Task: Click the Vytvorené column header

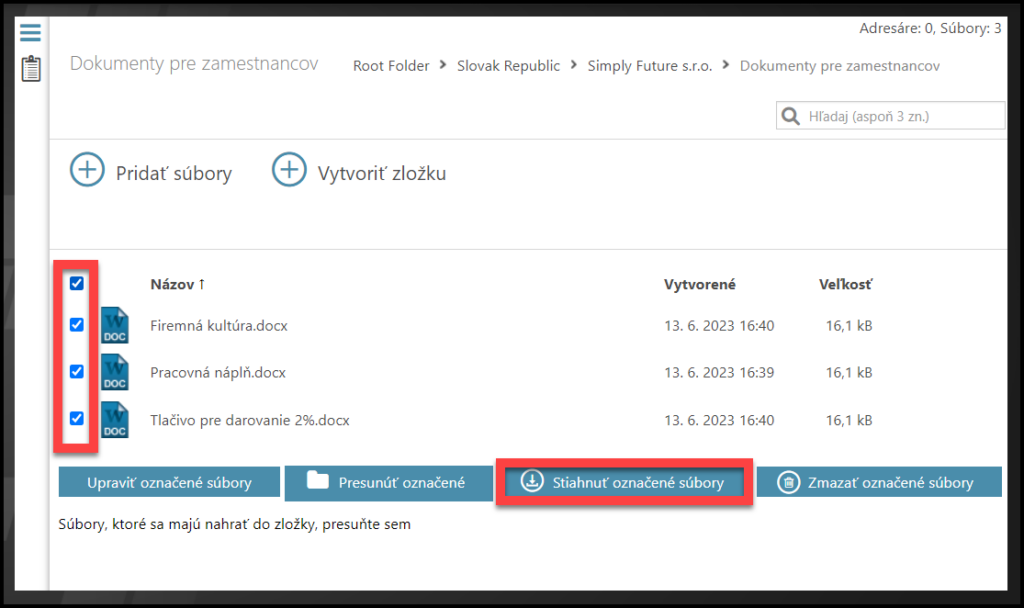Action: 699,285
